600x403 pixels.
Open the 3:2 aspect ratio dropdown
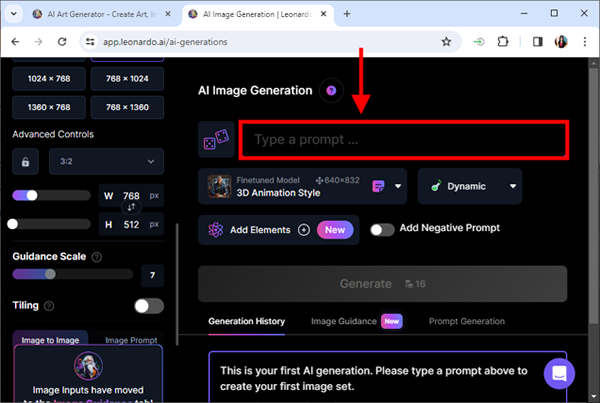pyautogui.click(x=106, y=162)
